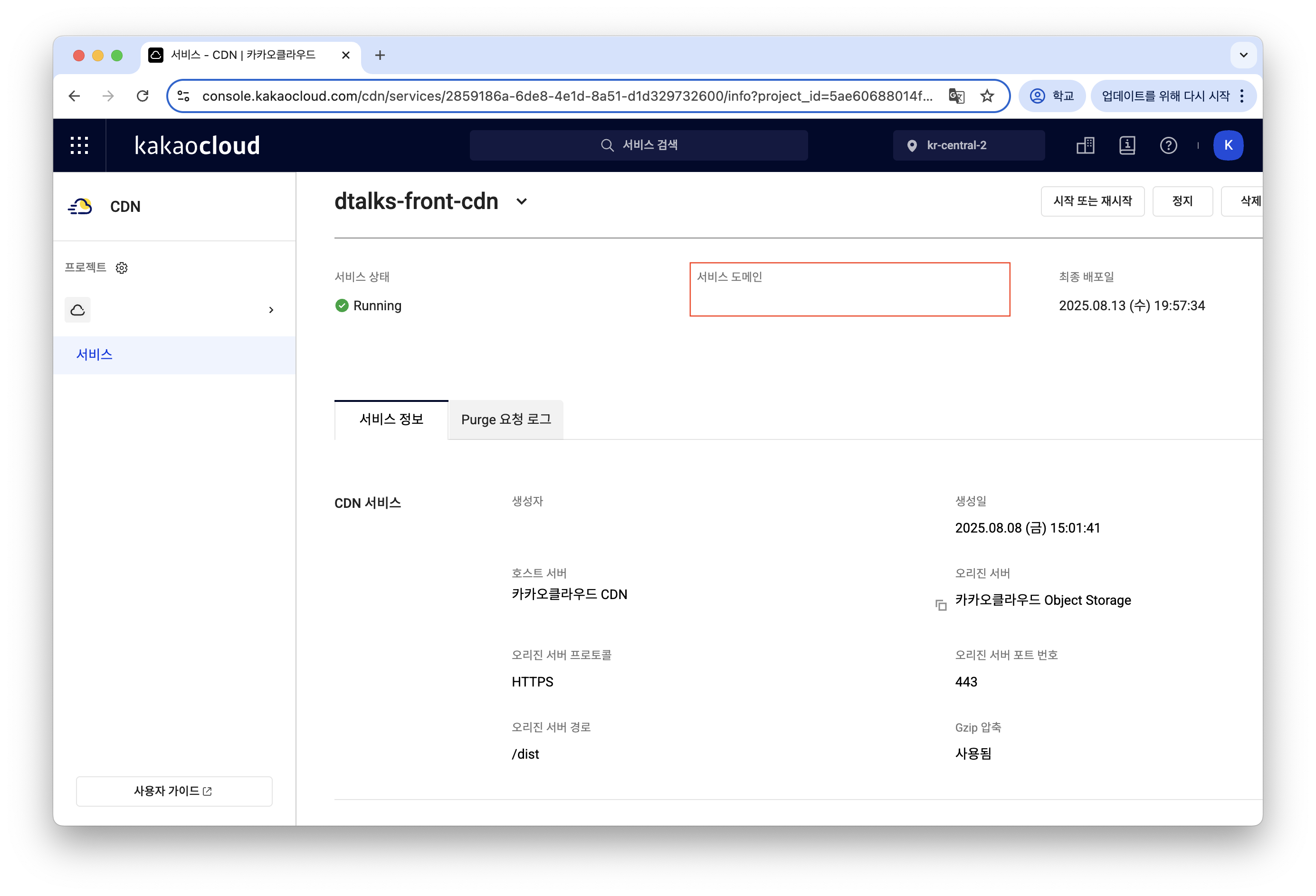Screen dimensions: 1316x896
Task: Click the 정지 button
Action: tap(1182, 201)
